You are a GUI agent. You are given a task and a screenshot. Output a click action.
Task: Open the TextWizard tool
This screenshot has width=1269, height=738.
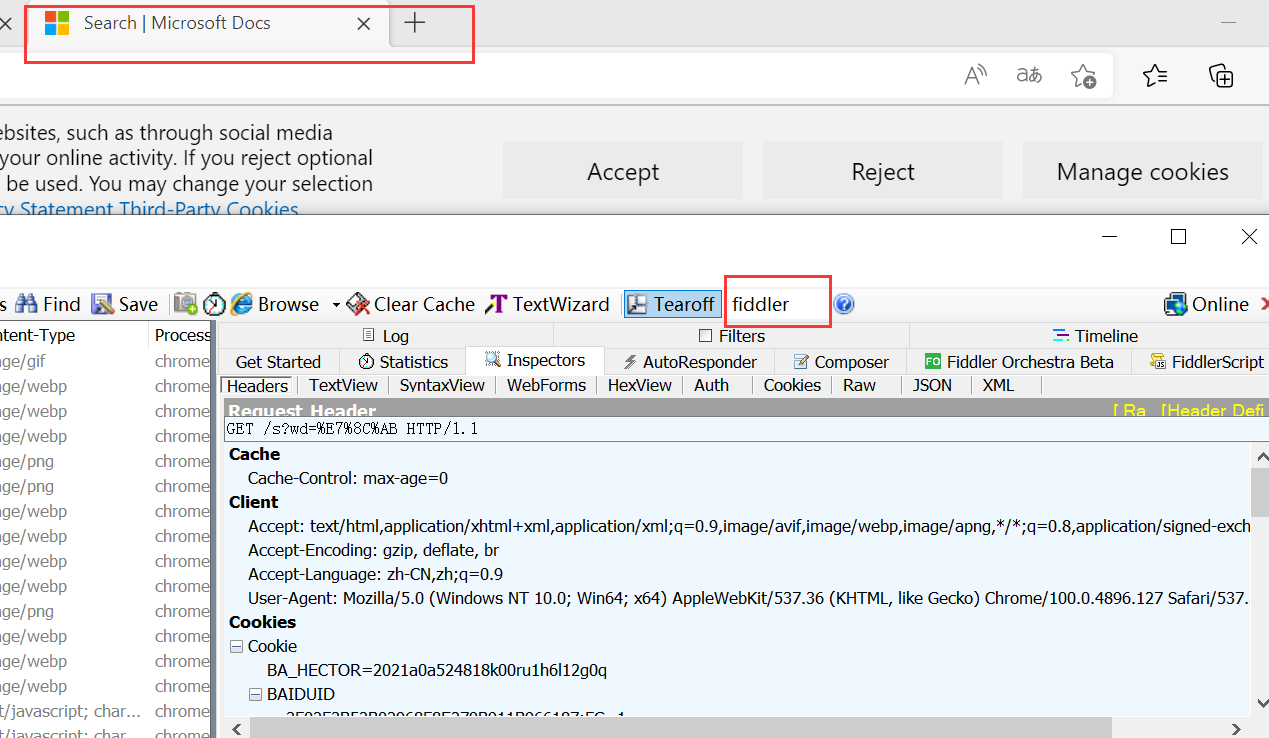[547, 304]
